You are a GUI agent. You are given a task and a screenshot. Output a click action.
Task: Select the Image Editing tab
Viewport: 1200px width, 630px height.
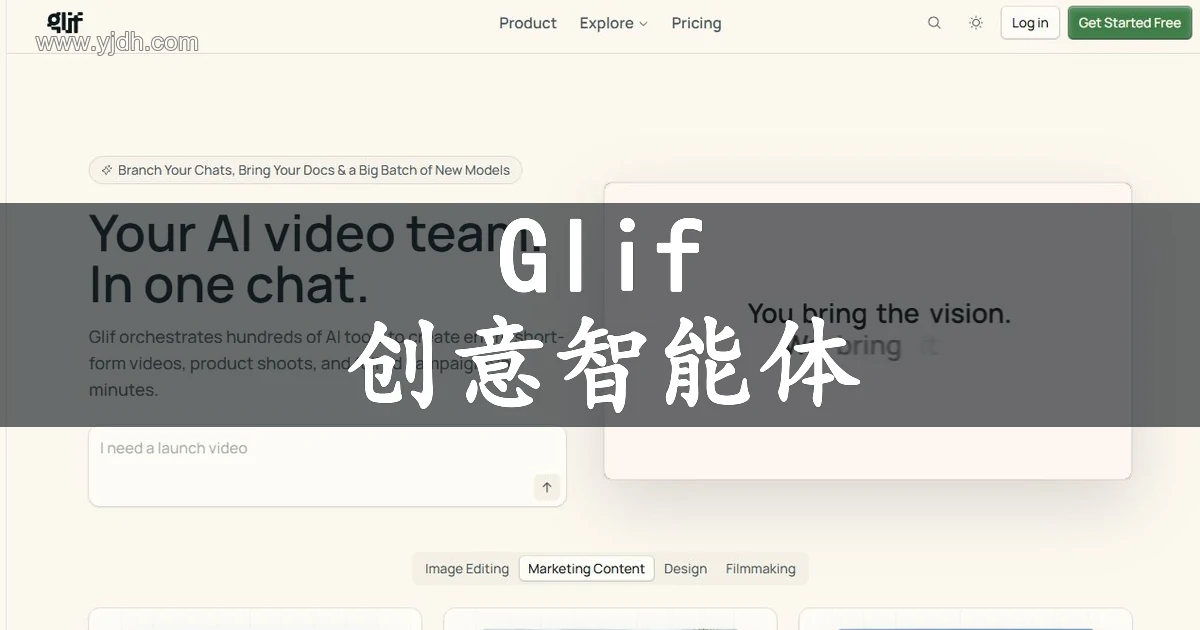(467, 569)
